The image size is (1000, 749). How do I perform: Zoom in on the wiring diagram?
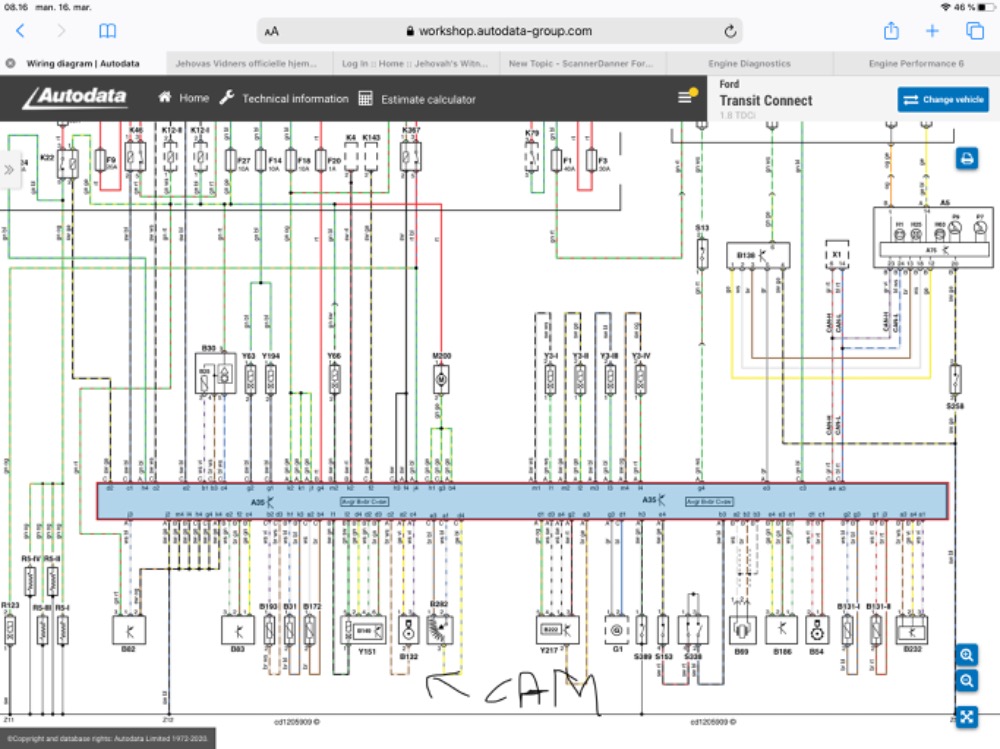pyautogui.click(x=967, y=655)
